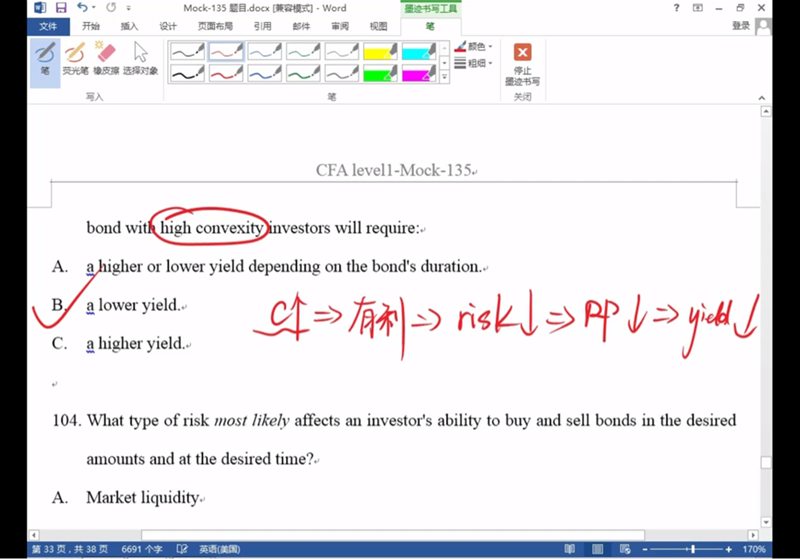Click the Word application icon in title bar
800x559 pixels.
click(39, 8)
